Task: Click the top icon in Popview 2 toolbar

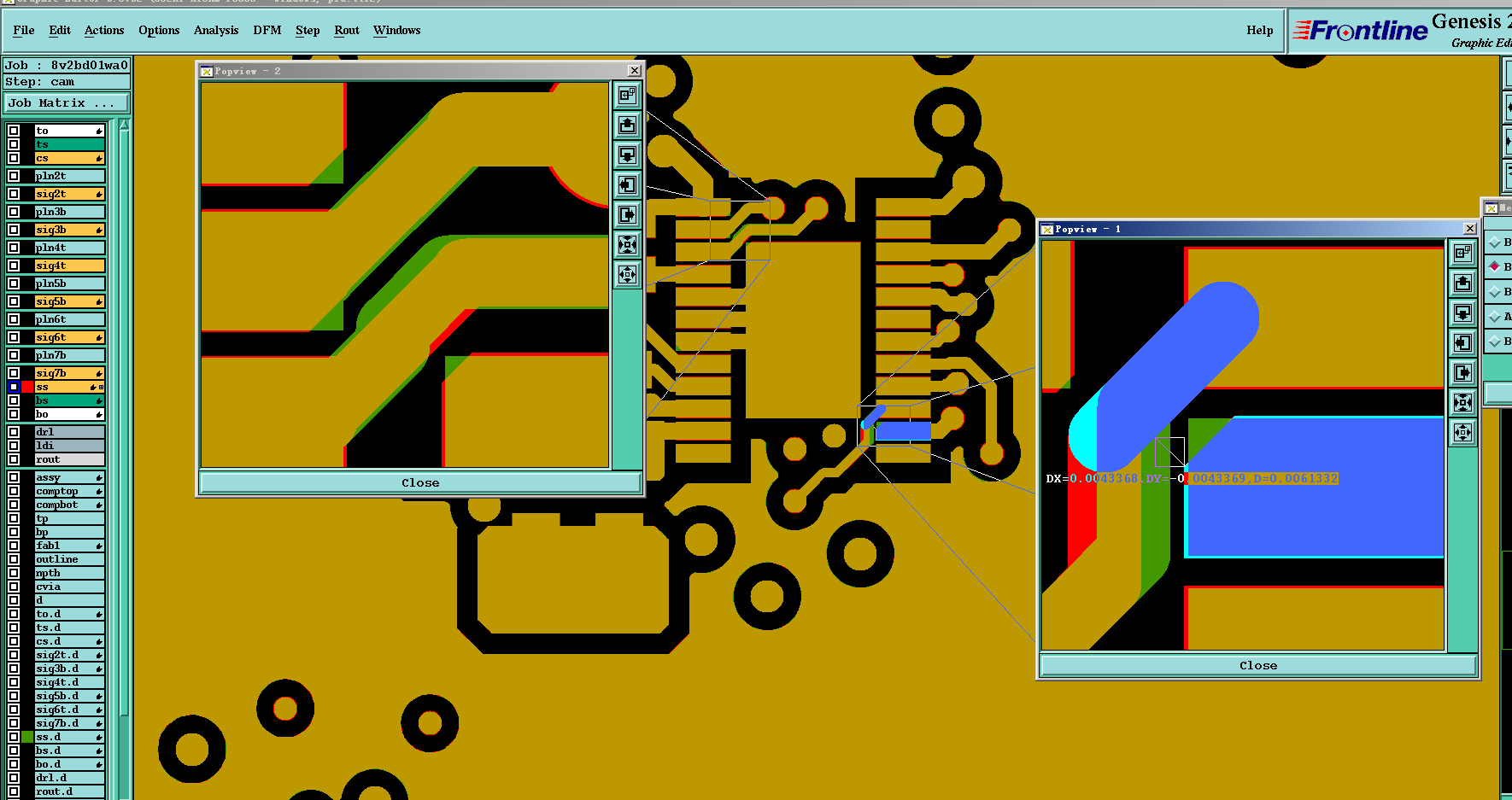Action: (x=627, y=96)
